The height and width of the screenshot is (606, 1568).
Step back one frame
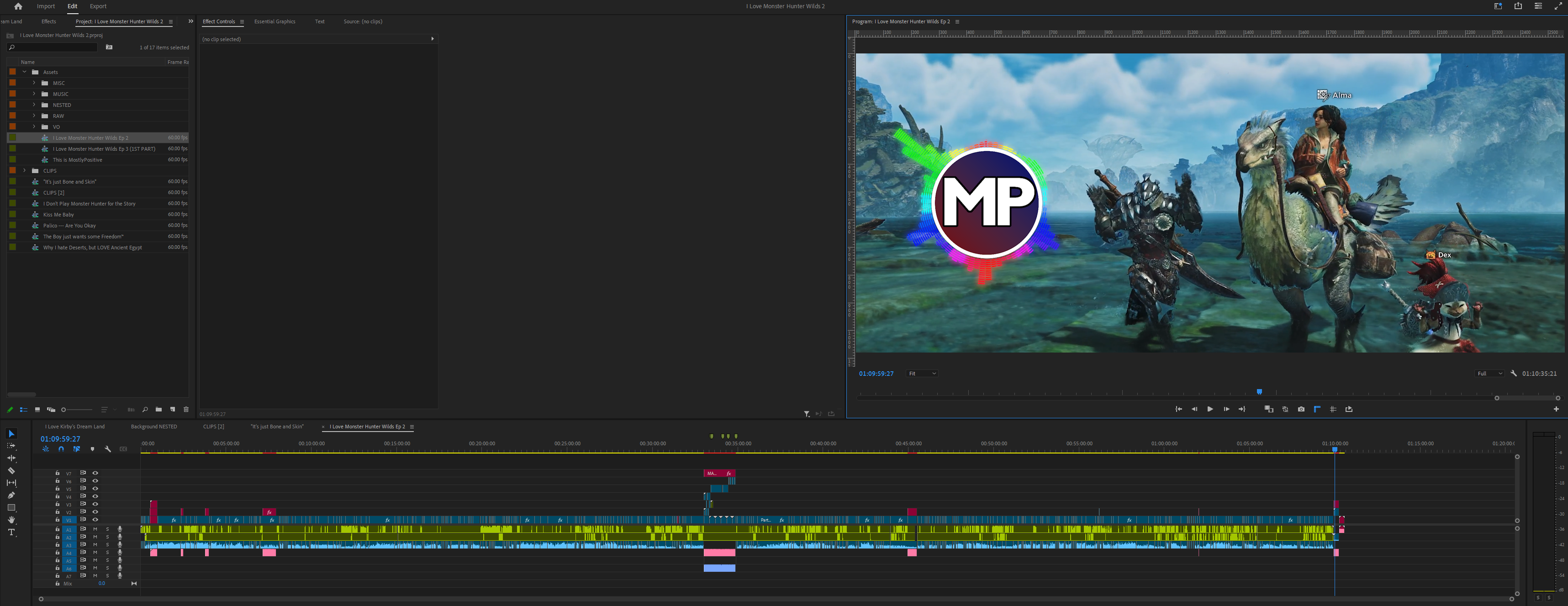1194,409
